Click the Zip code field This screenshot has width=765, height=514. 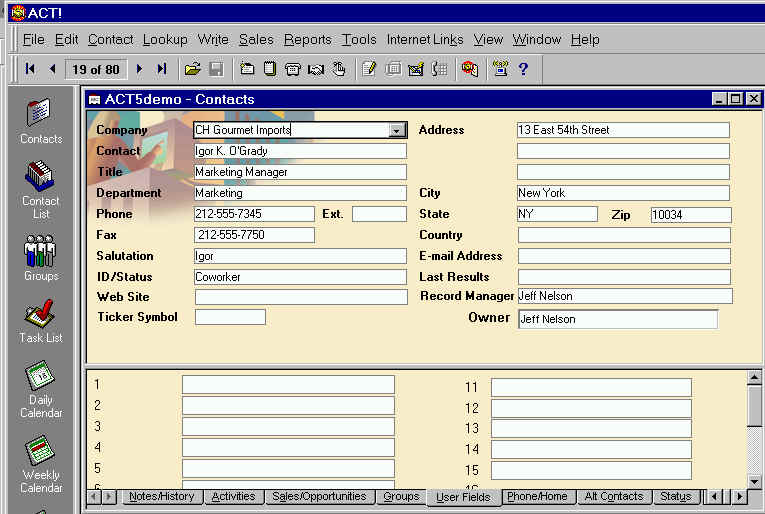(691, 215)
